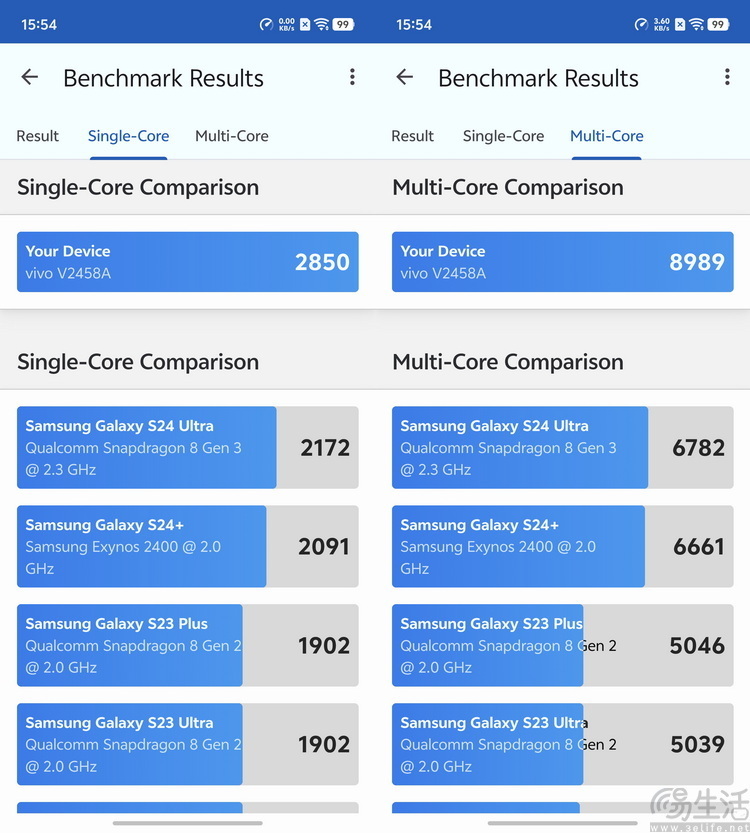750x833 pixels.
Task: Switch to Result tab on left screen
Action: (38, 136)
